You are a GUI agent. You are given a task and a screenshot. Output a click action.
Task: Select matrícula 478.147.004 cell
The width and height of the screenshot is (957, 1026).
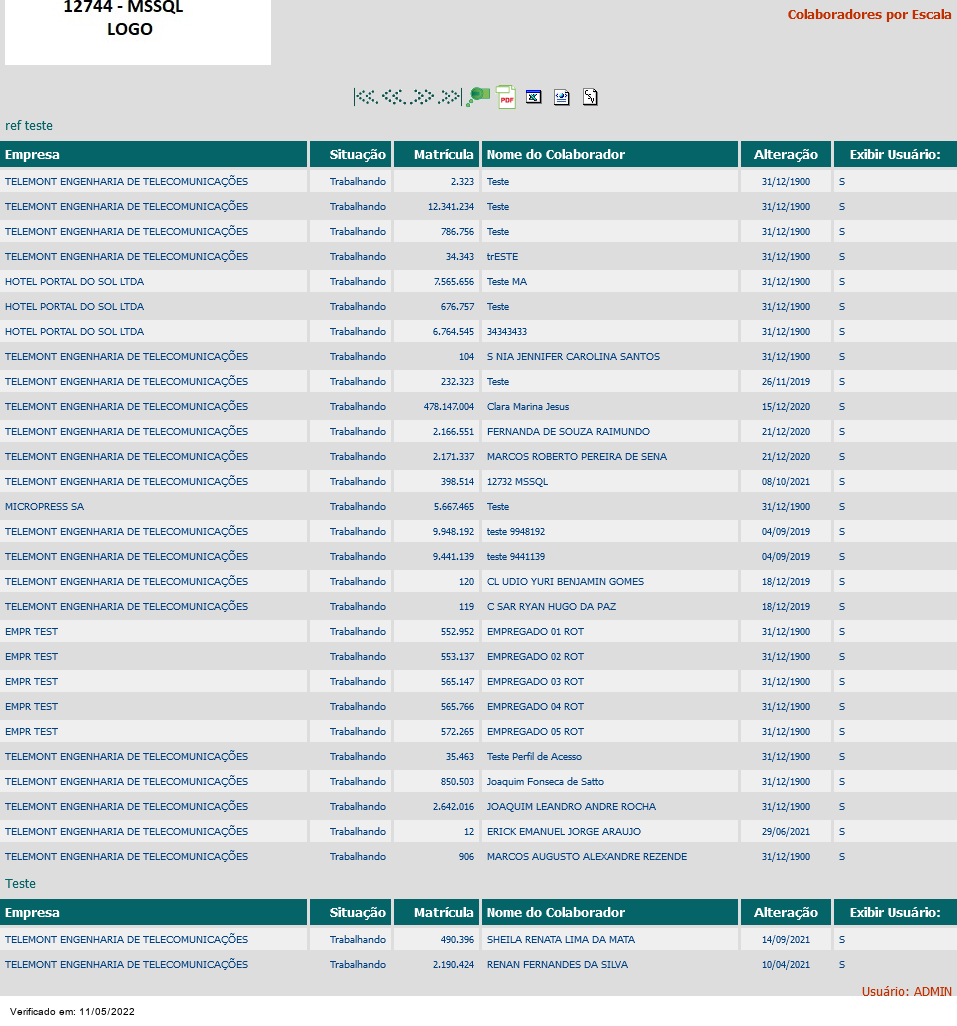pyautogui.click(x=449, y=406)
